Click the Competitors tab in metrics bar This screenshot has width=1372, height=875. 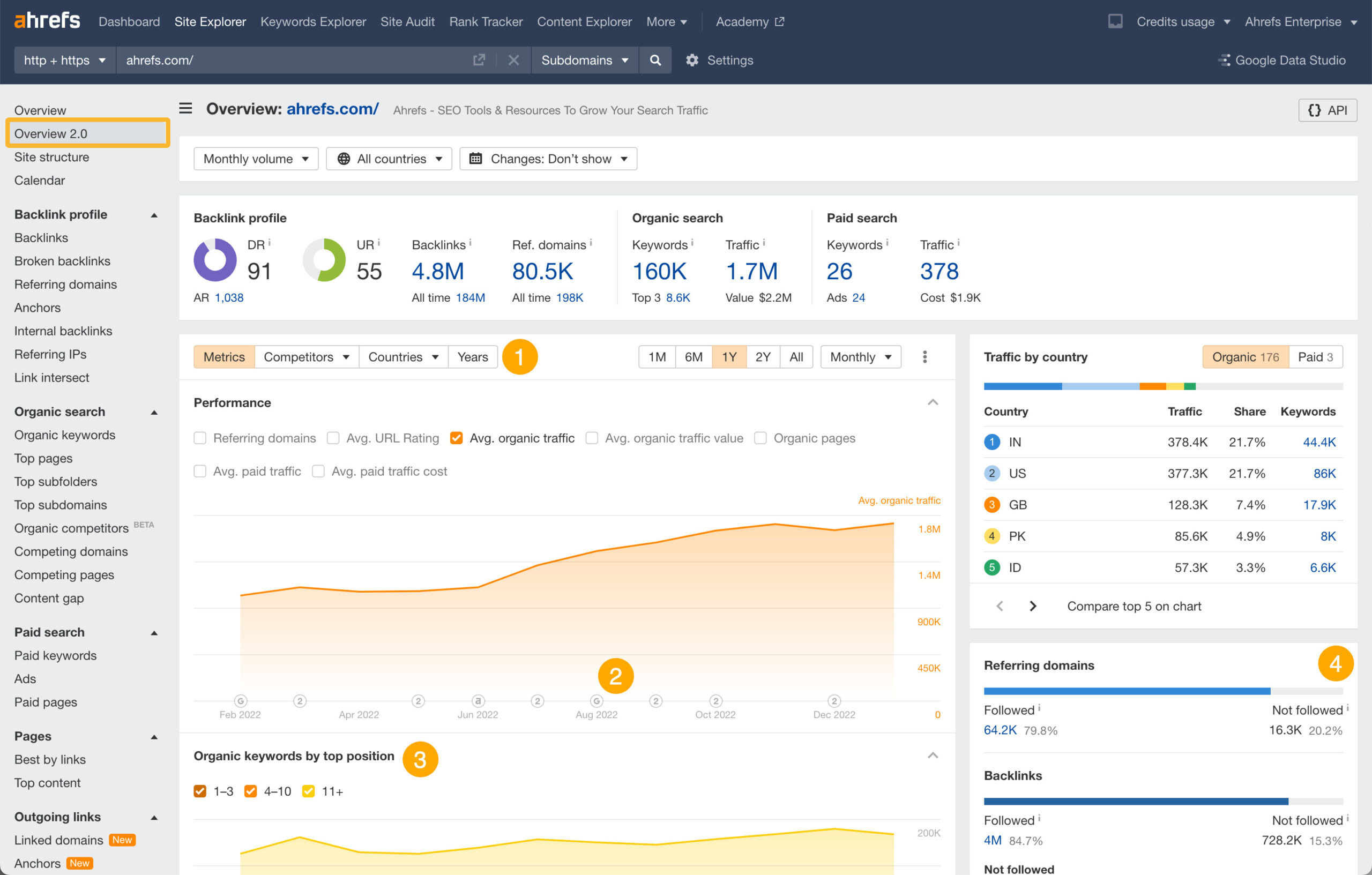coord(300,356)
